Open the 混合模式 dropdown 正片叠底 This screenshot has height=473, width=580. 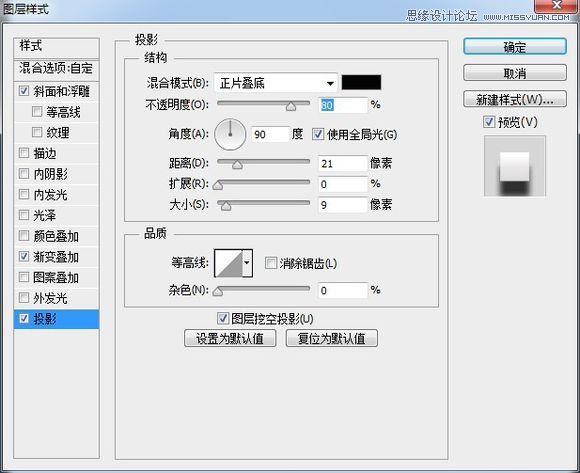[x=276, y=83]
